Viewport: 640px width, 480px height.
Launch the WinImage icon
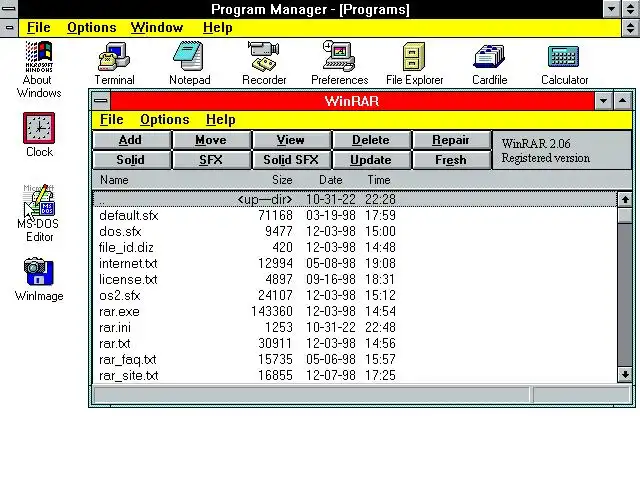tap(39, 279)
